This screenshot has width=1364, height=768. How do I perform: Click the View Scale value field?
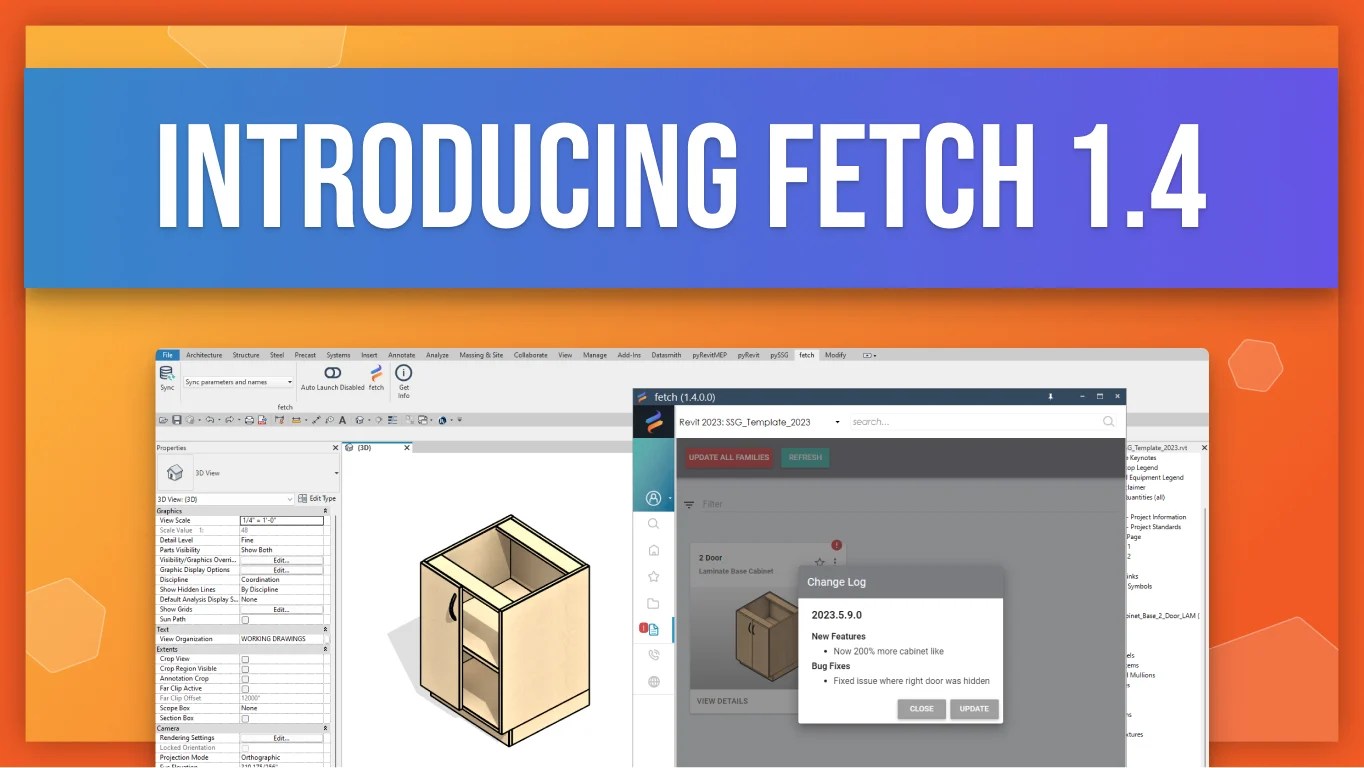281,521
